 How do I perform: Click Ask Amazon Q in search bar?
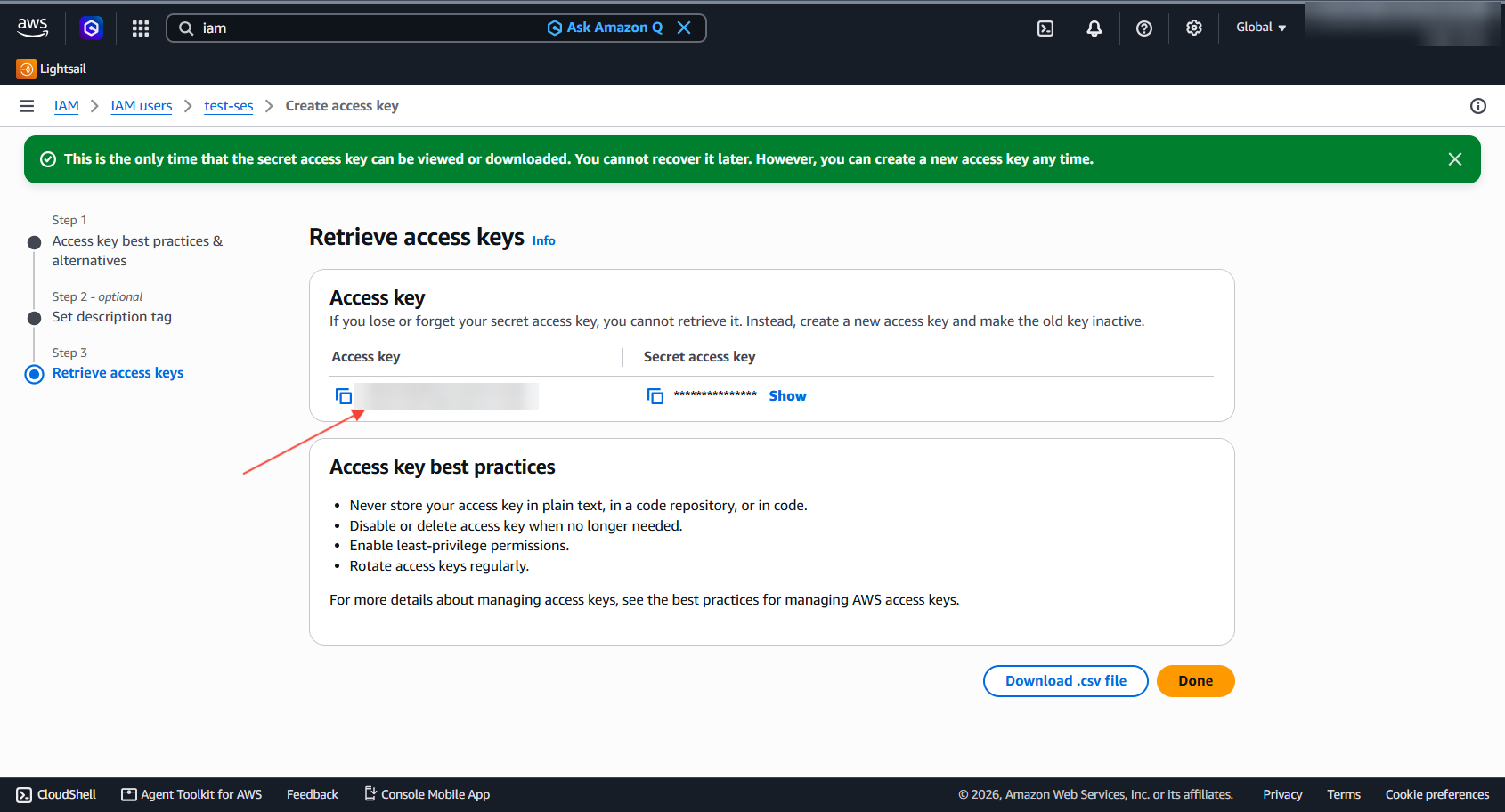(605, 28)
